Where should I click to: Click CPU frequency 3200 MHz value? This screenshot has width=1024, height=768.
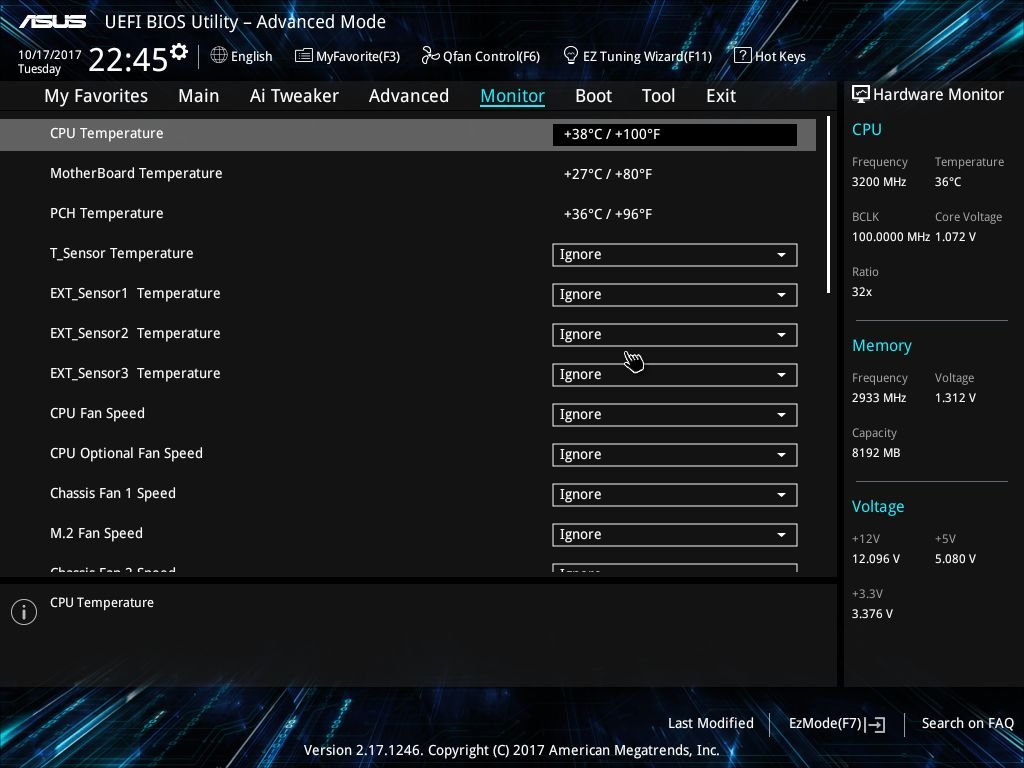pos(878,182)
